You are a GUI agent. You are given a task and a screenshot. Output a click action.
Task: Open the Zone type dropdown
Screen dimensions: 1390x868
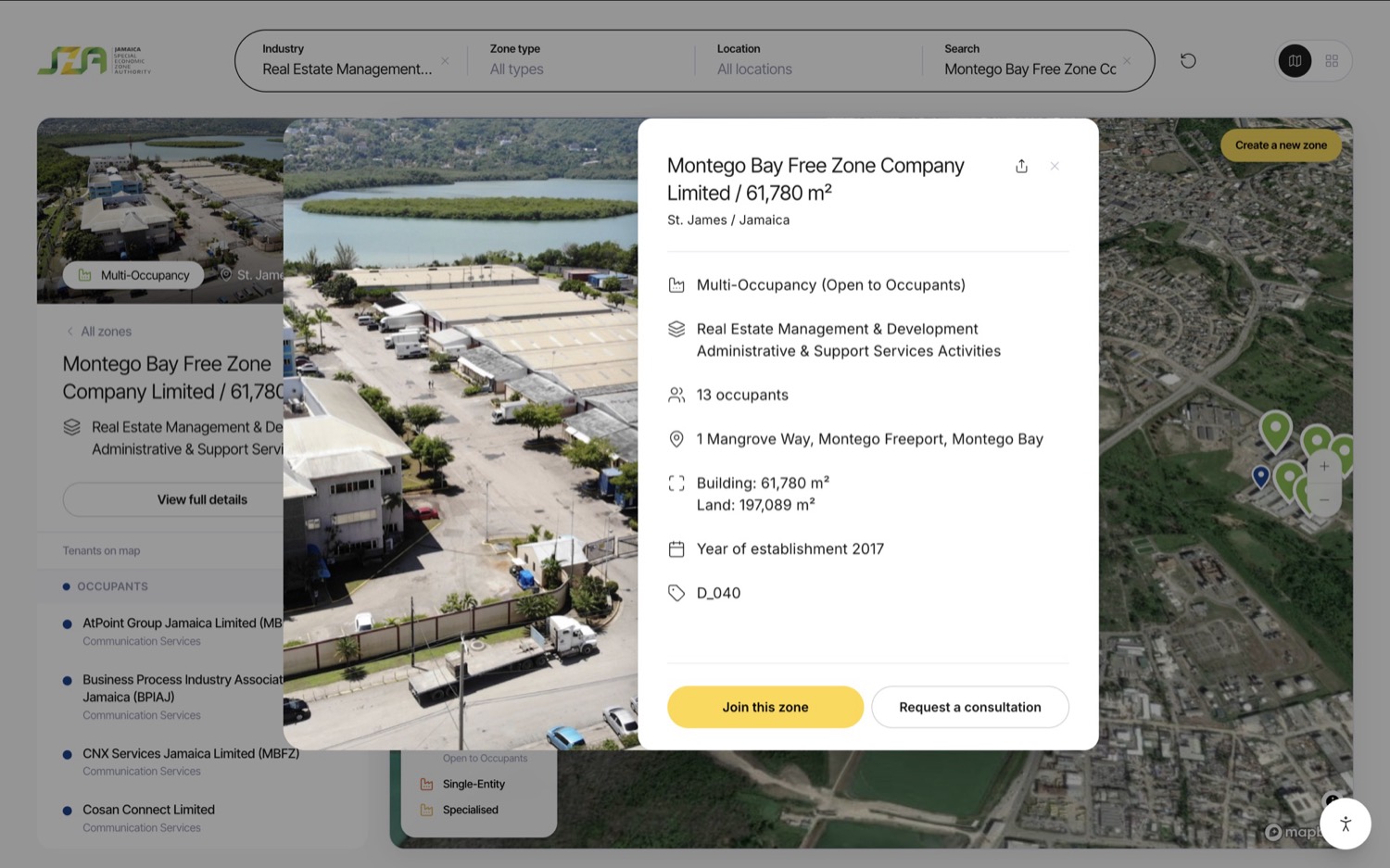pos(579,61)
